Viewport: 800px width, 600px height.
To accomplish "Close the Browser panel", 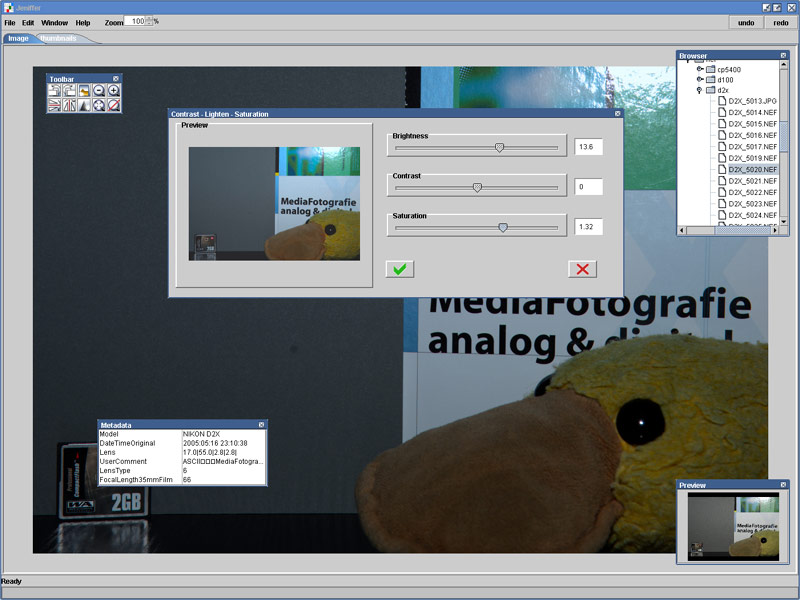I will [x=783, y=55].
